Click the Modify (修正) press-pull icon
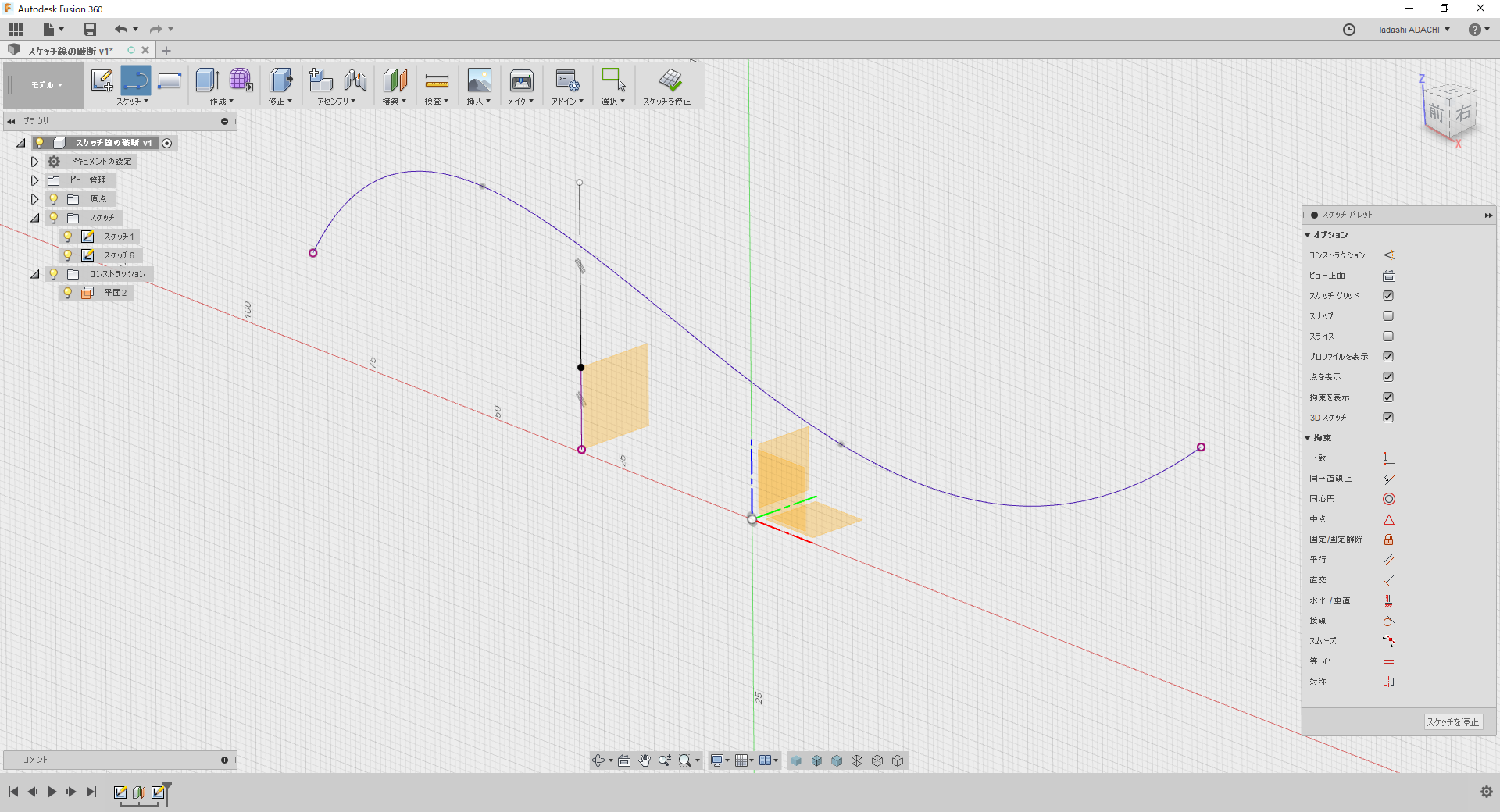Viewport: 1500px width, 812px height. (x=280, y=80)
